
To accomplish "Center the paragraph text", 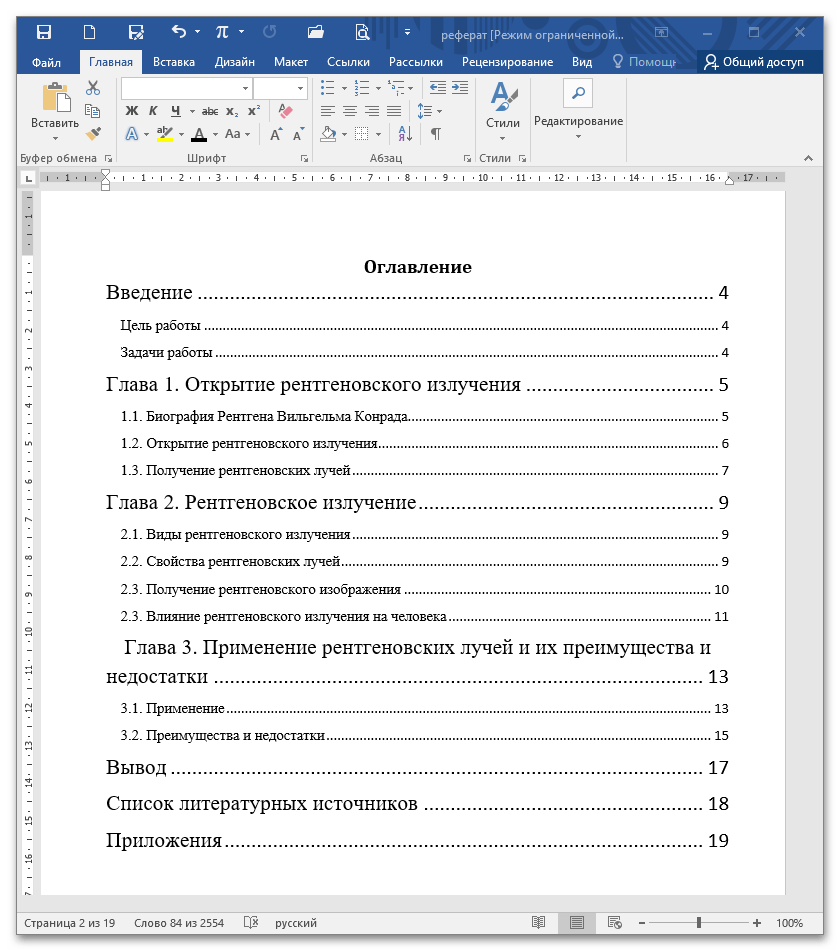I will (x=350, y=111).
